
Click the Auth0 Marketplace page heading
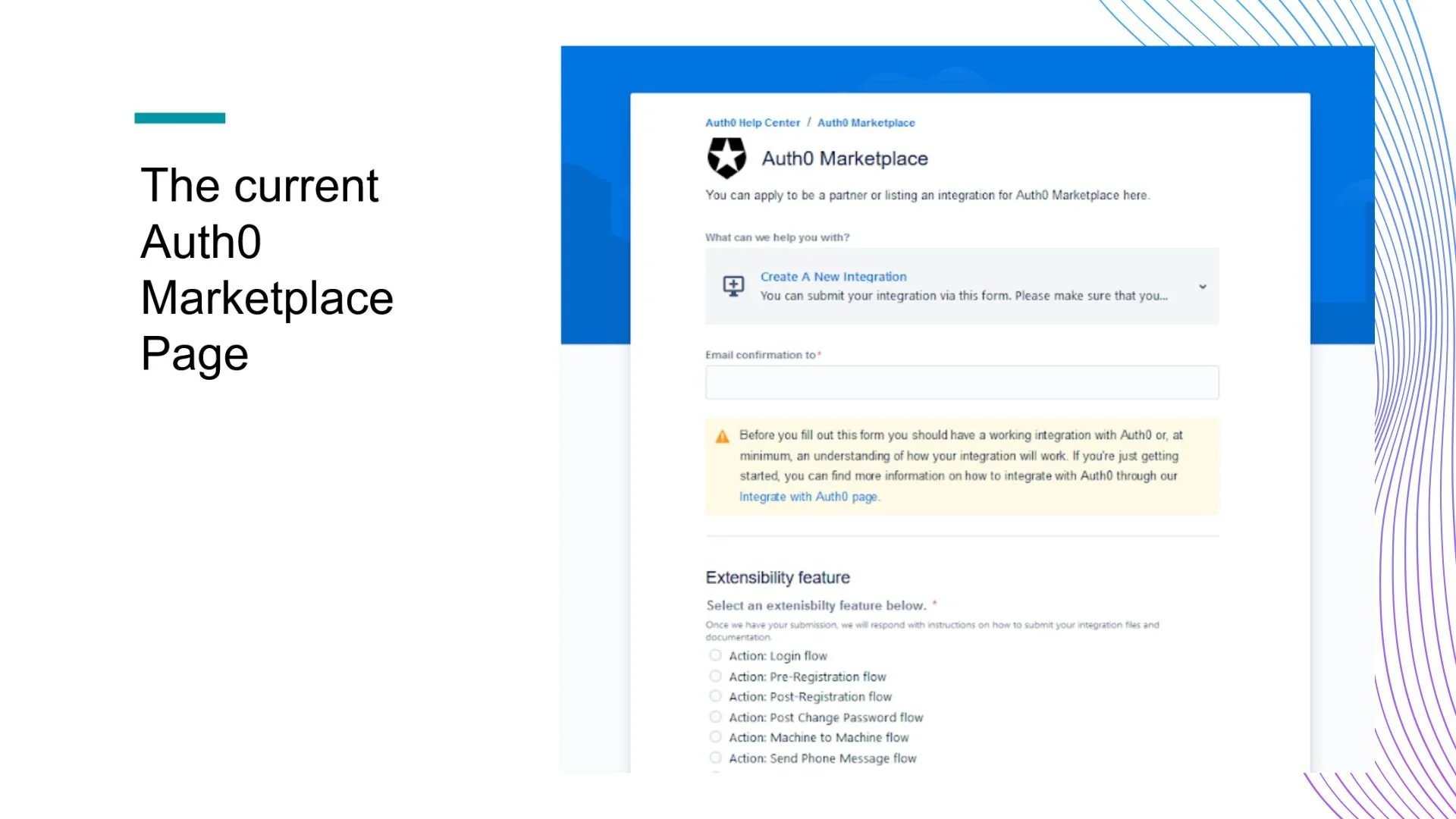(844, 158)
